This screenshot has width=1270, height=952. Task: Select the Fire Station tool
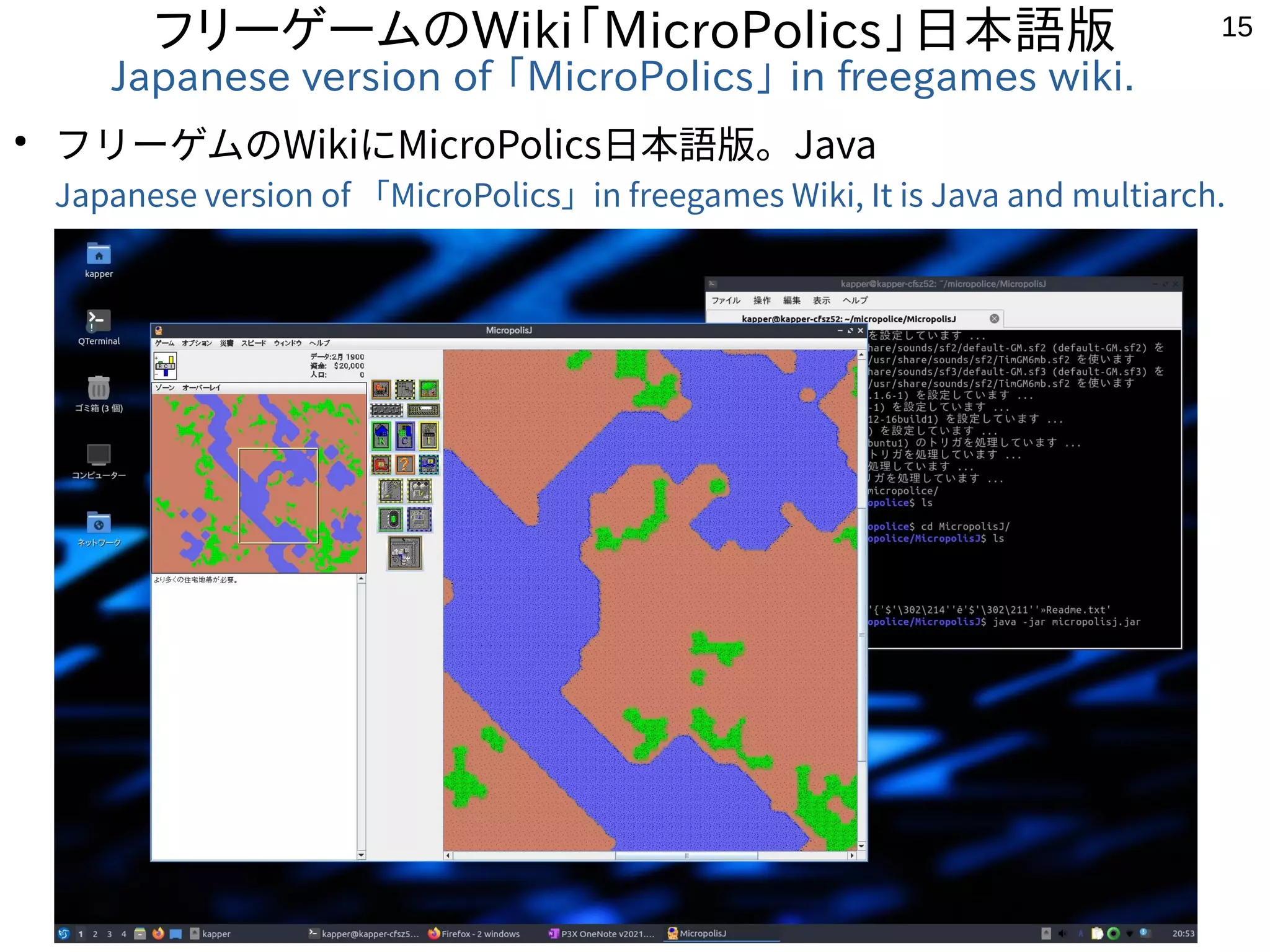(x=381, y=464)
